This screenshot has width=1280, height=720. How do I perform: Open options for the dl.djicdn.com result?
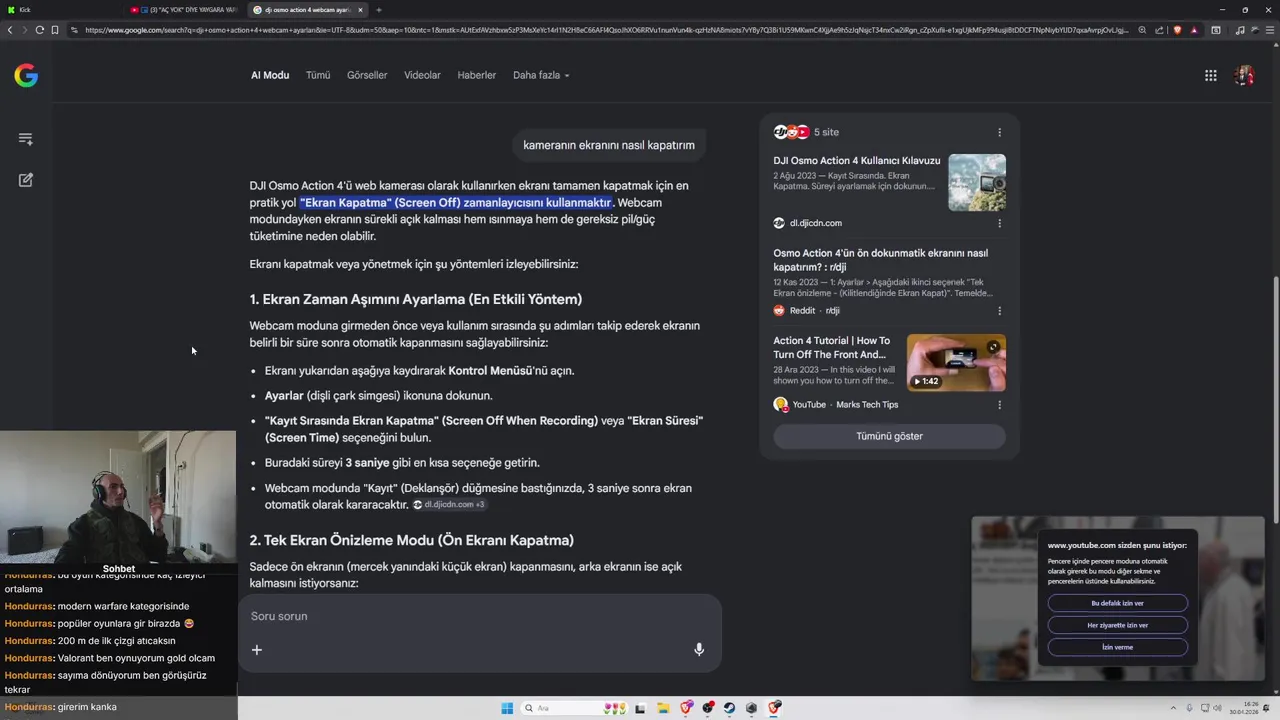(x=999, y=223)
